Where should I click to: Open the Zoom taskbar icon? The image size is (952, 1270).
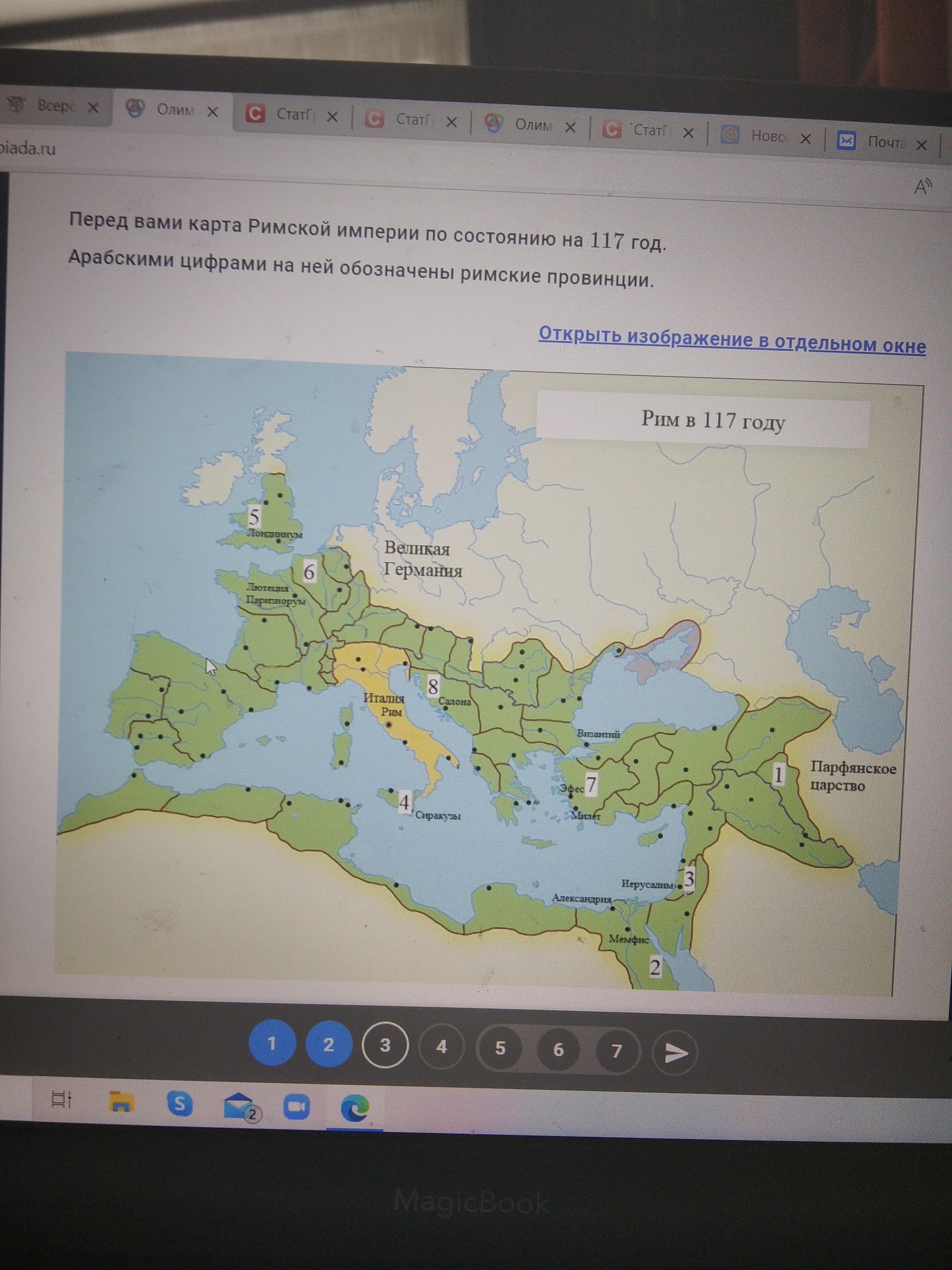[296, 1107]
